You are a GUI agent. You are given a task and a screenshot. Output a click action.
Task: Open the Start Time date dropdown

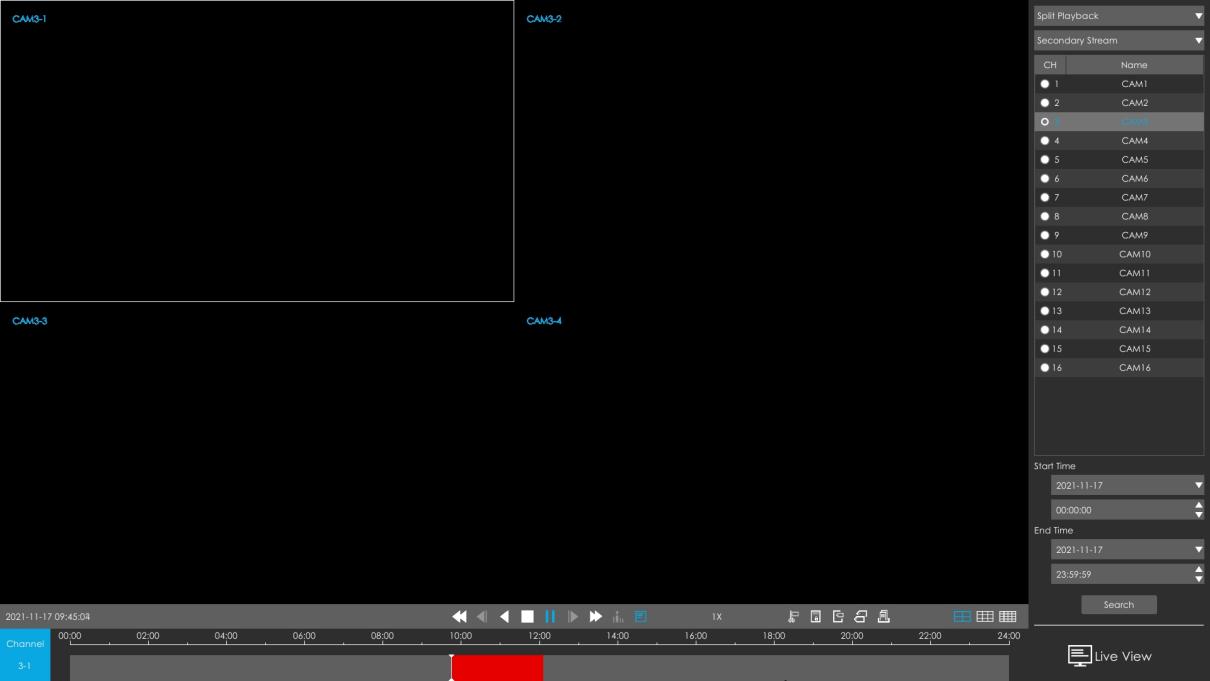tap(1128, 485)
